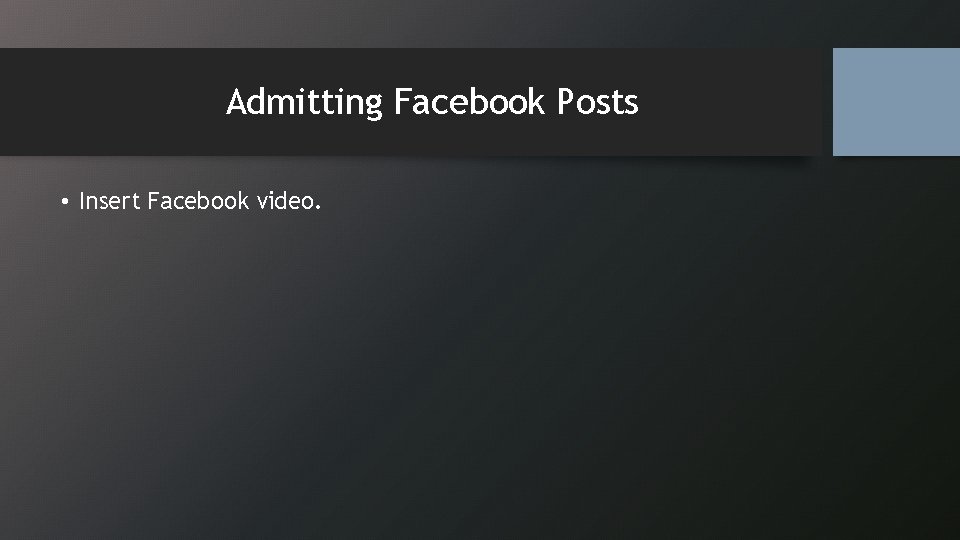Click the strip above the blue rectangle
960x540 pixels.
(x=896, y=23)
